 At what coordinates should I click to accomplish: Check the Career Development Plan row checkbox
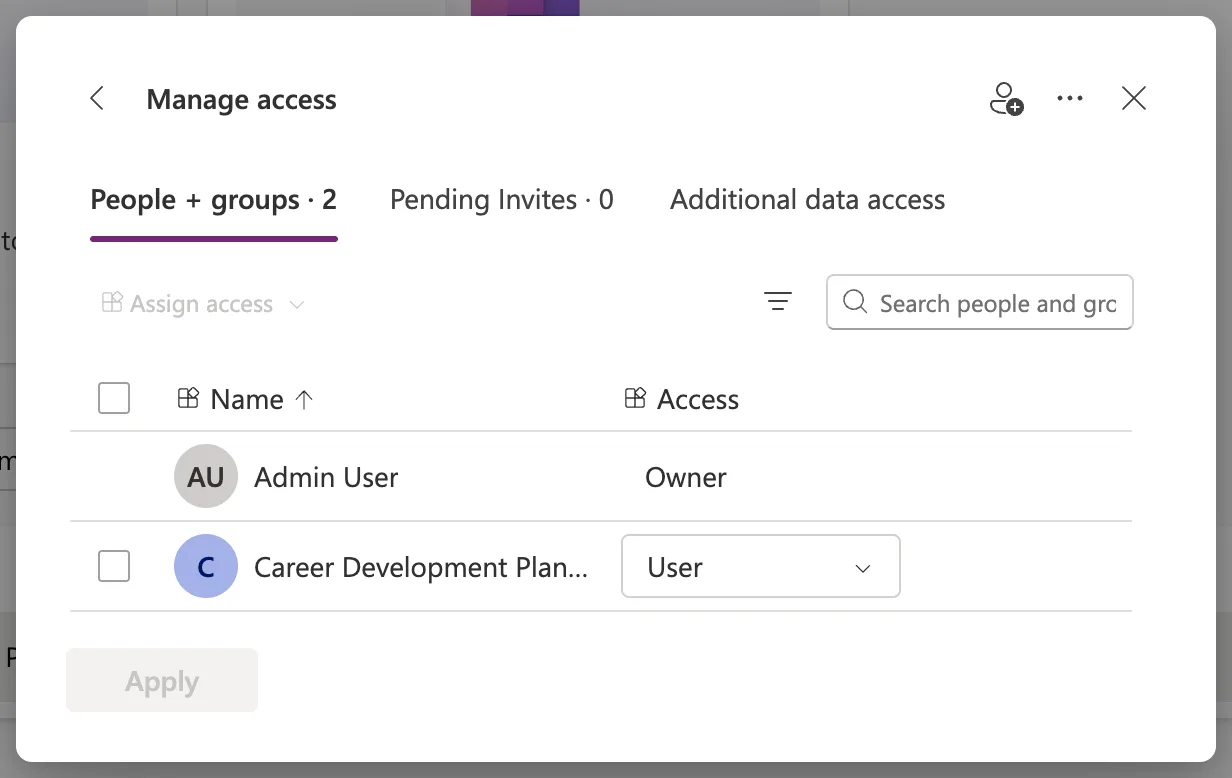114,567
